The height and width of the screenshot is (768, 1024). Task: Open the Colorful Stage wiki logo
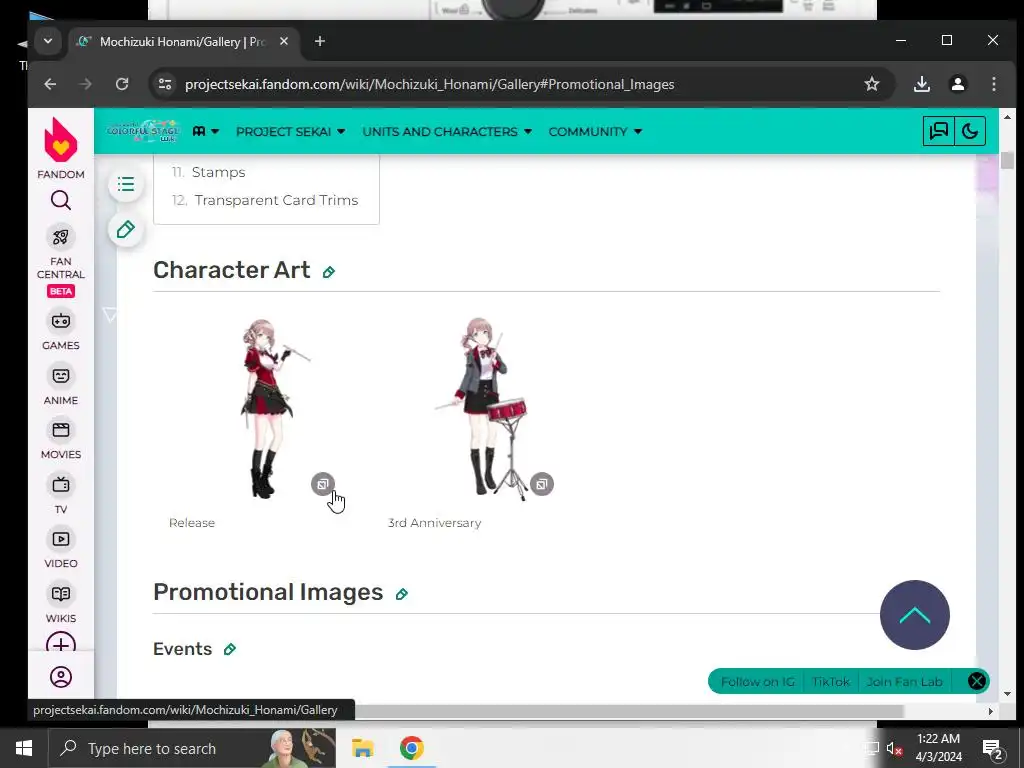pos(143,131)
